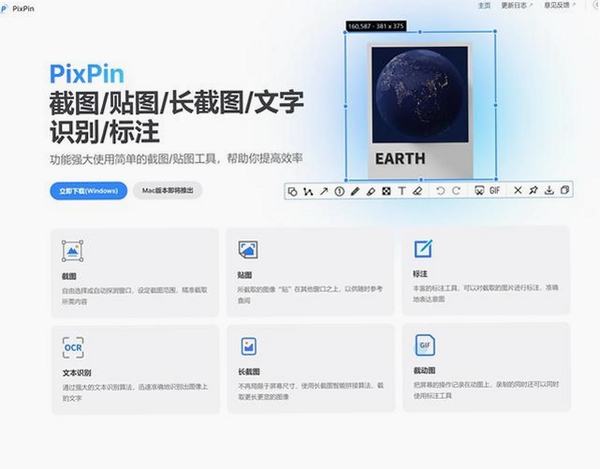Viewport: 600px width, 469px height.
Task: Select the arrow annotation tool
Action: point(324,191)
